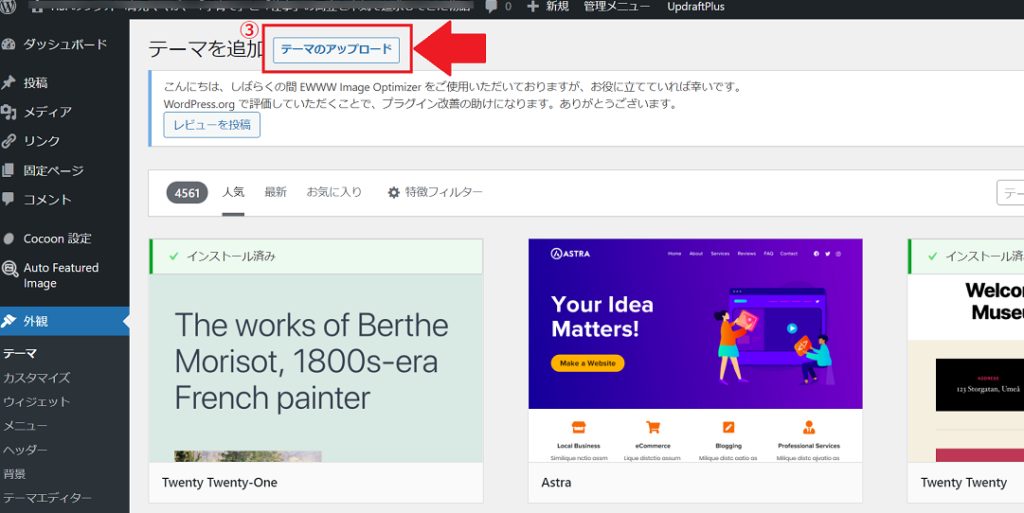Open the Twenty Twenty theme thumbnail

(x=966, y=368)
